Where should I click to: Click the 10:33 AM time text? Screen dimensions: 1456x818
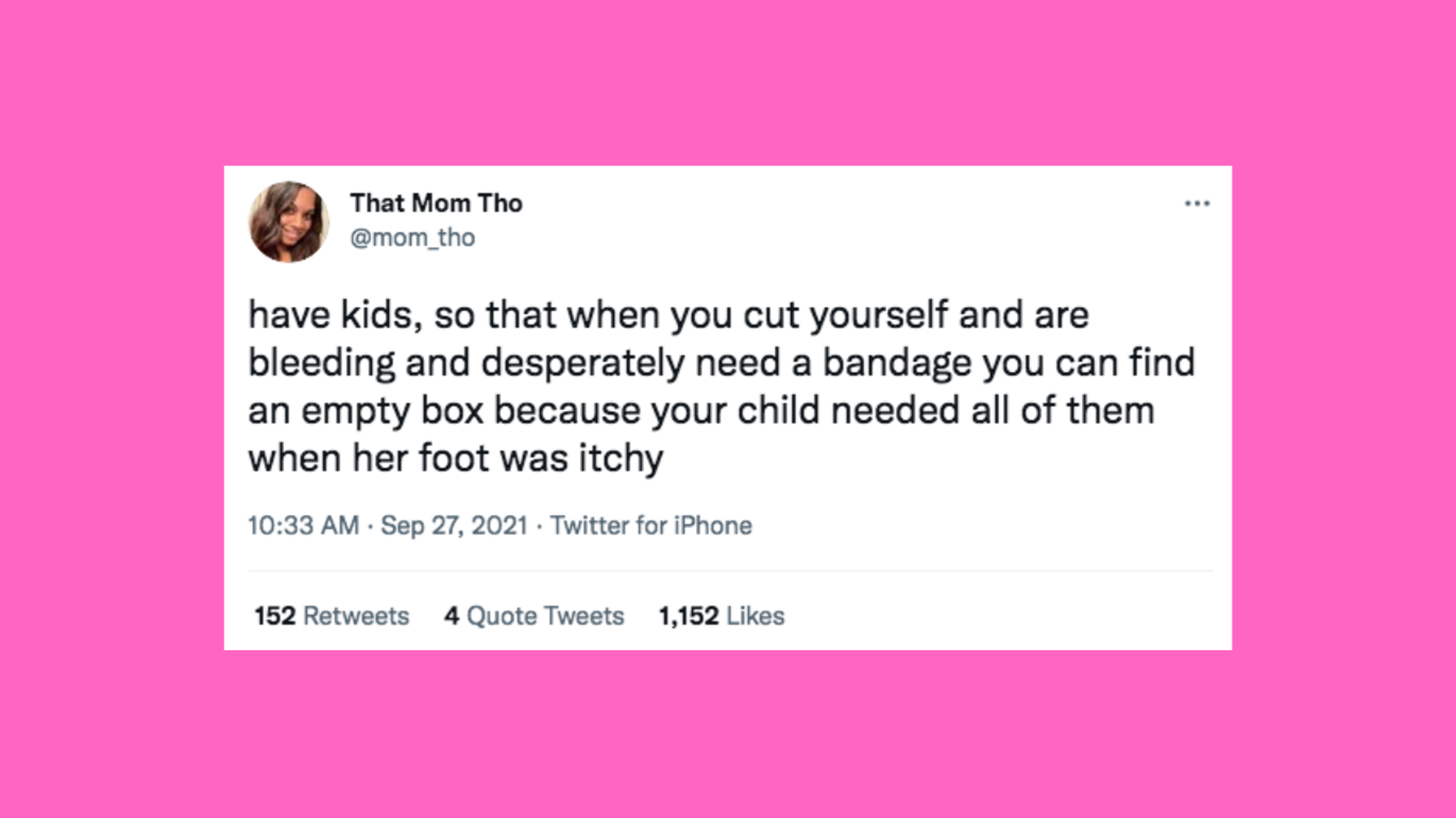(301, 525)
